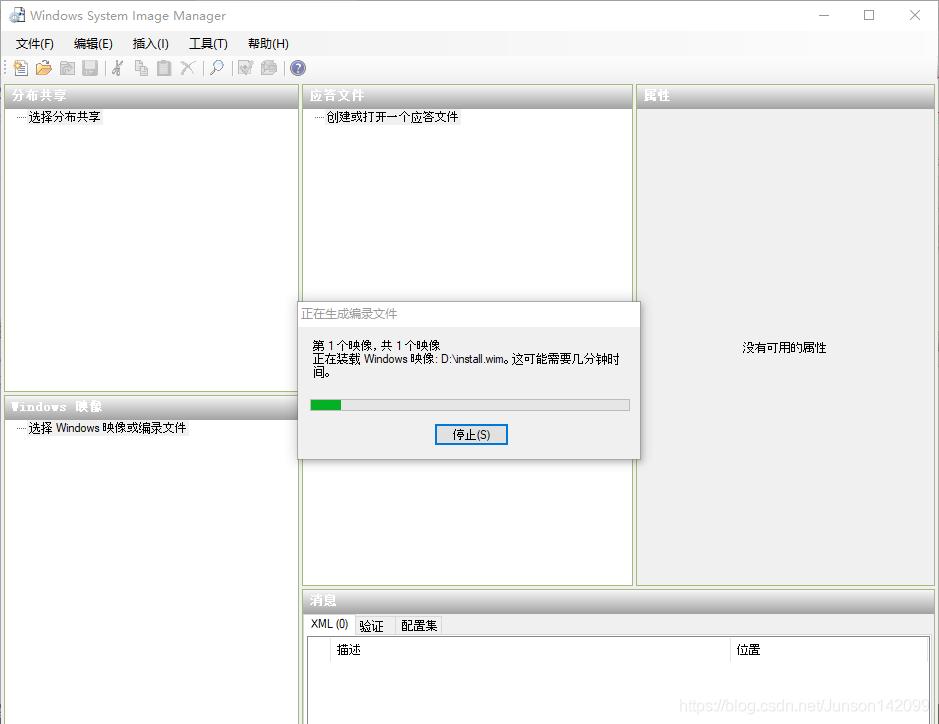The image size is (939, 724).
Task: Click the Help question mark toolbar icon
Action: [x=297, y=68]
